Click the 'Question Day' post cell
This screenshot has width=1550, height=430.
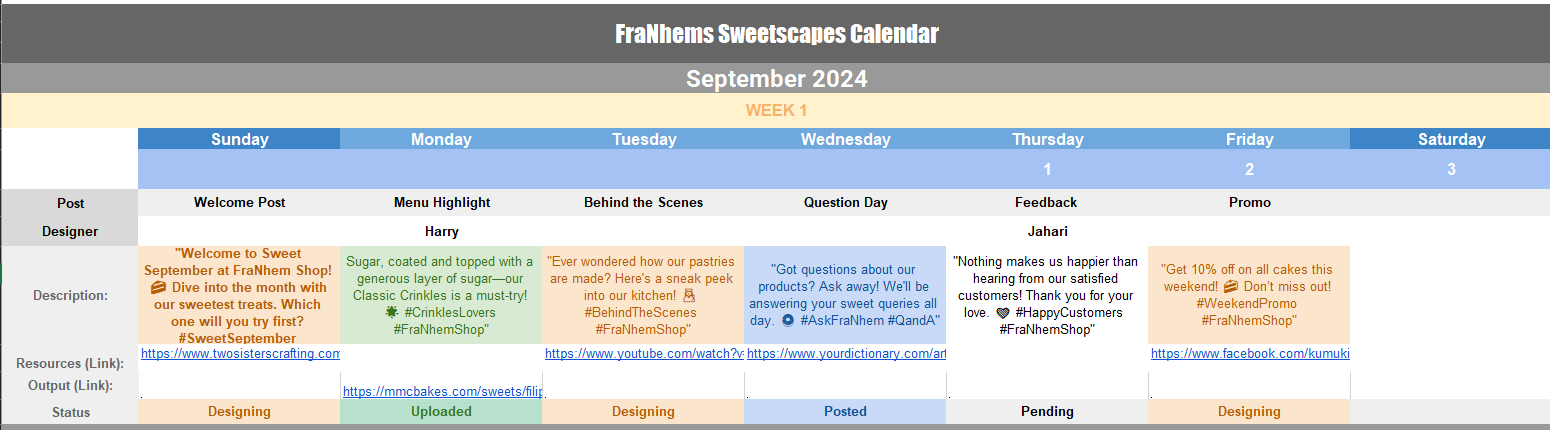pos(845,203)
